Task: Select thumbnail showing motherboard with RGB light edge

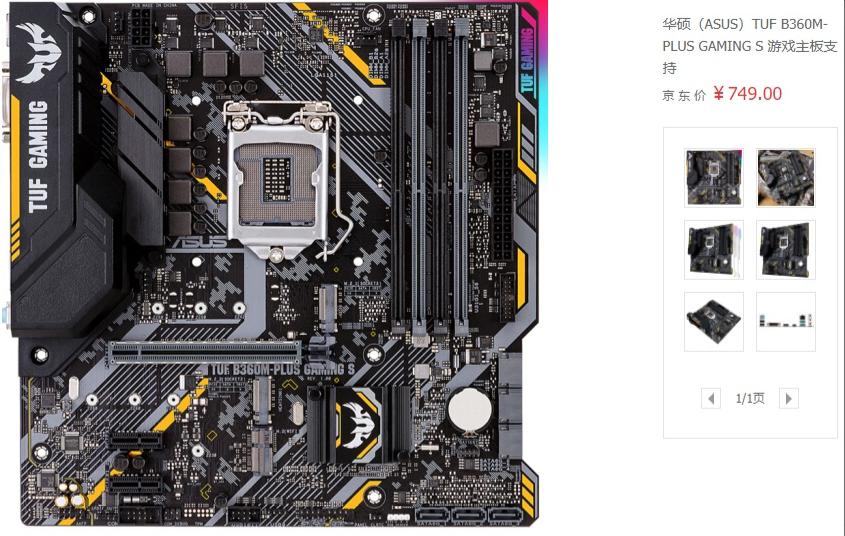Action: (714, 250)
